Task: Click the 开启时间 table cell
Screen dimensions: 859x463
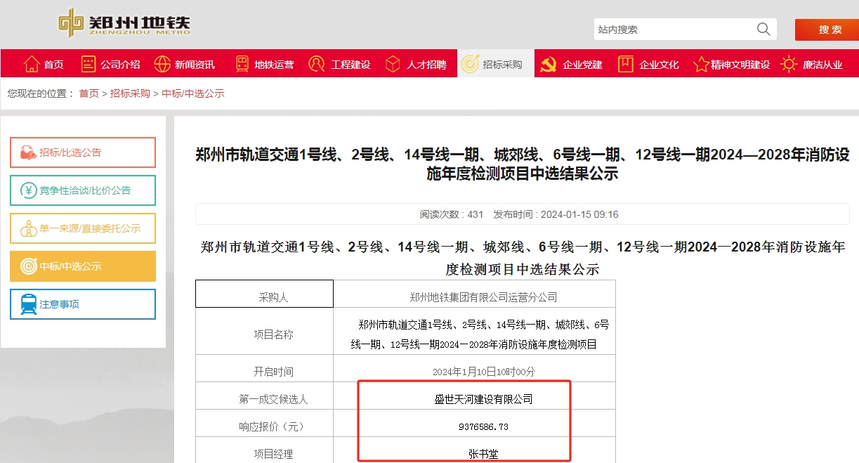Action: [x=265, y=368]
